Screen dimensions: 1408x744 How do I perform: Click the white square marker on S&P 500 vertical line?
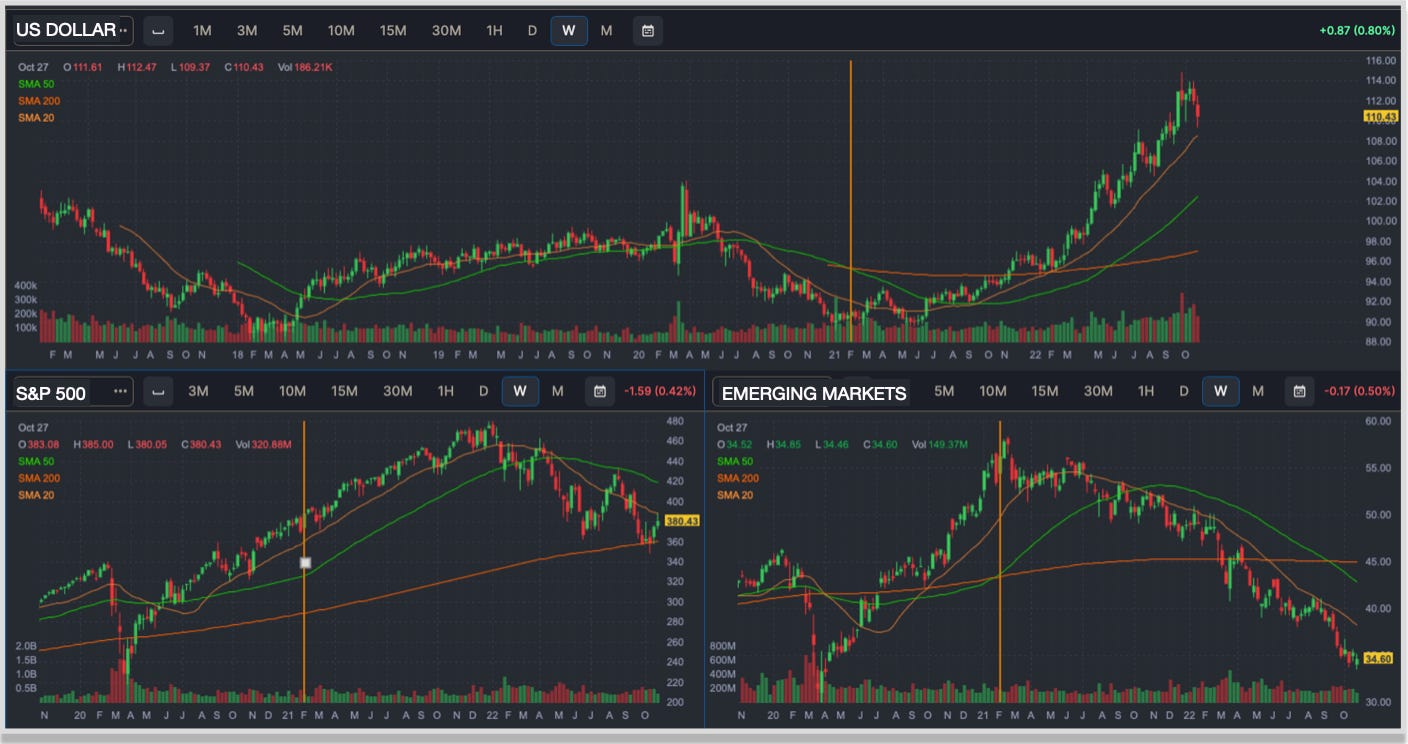pos(305,563)
